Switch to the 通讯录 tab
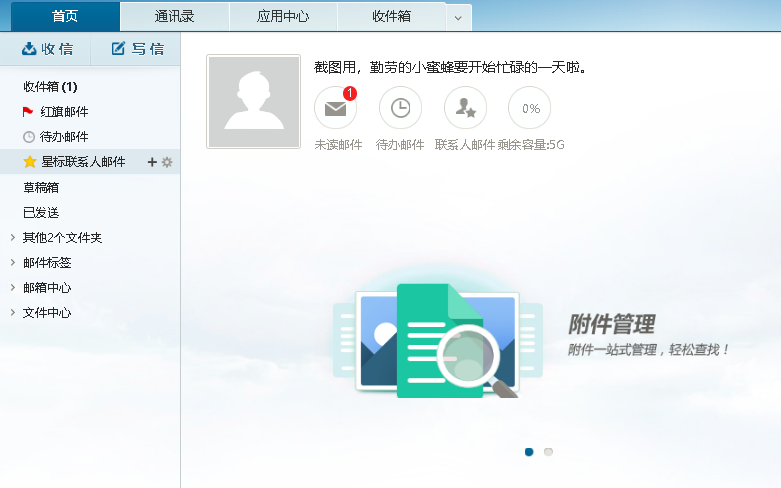 tap(174, 17)
